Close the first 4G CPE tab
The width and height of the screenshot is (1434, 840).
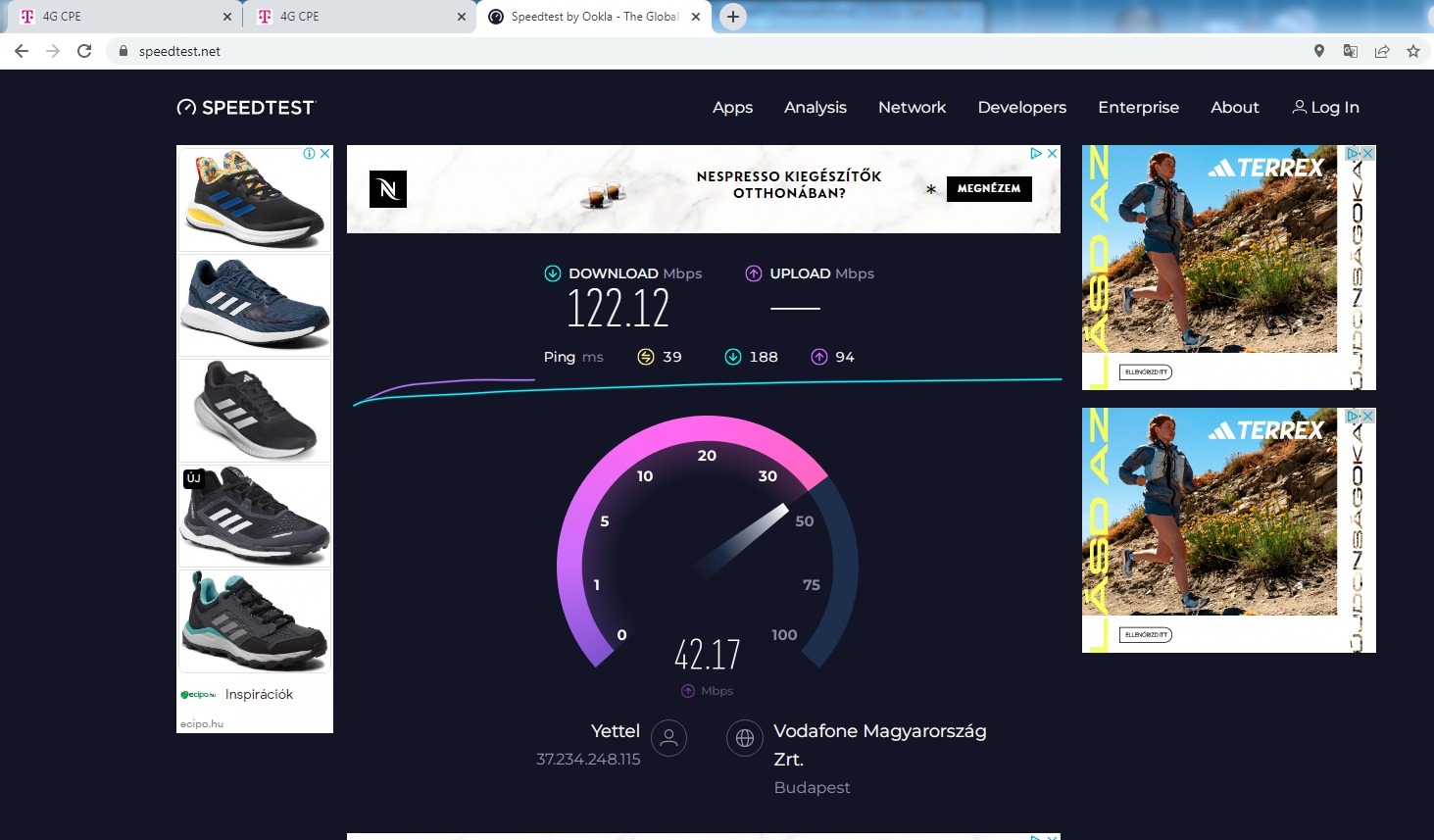[227, 17]
